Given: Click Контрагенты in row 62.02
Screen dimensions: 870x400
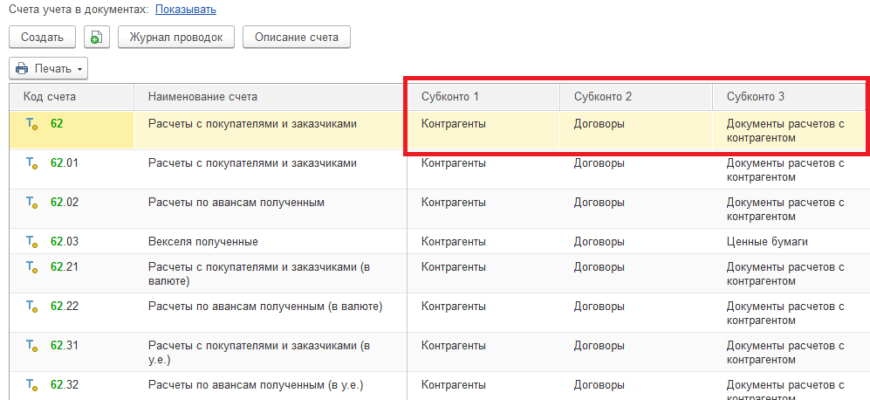Looking at the screenshot, I should point(453,202).
